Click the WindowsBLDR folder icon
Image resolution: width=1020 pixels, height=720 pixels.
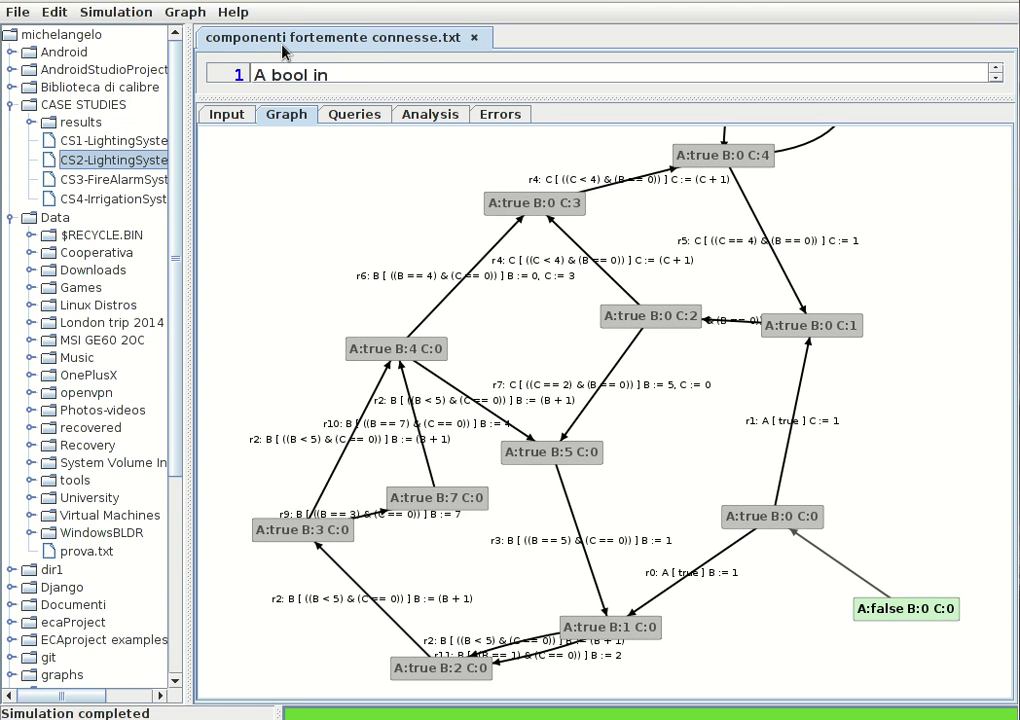pyautogui.click(x=49, y=533)
